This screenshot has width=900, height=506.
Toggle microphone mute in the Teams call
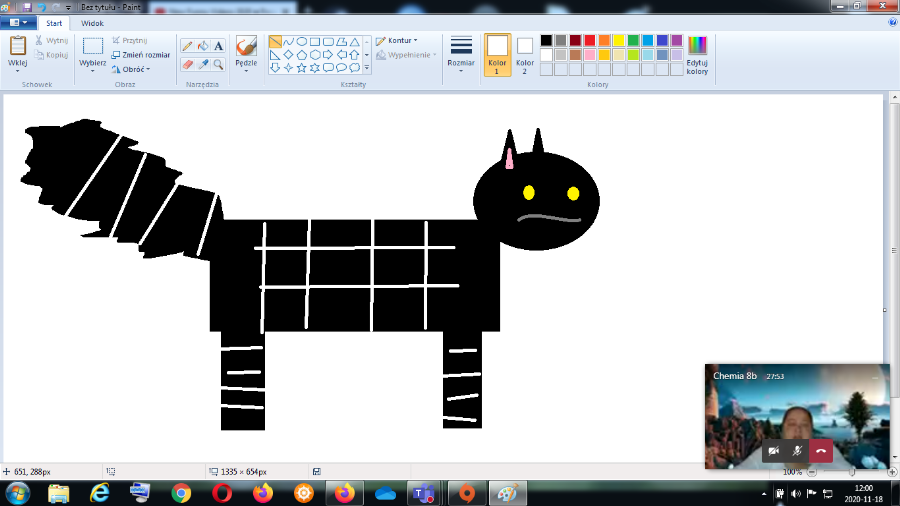pos(797,451)
